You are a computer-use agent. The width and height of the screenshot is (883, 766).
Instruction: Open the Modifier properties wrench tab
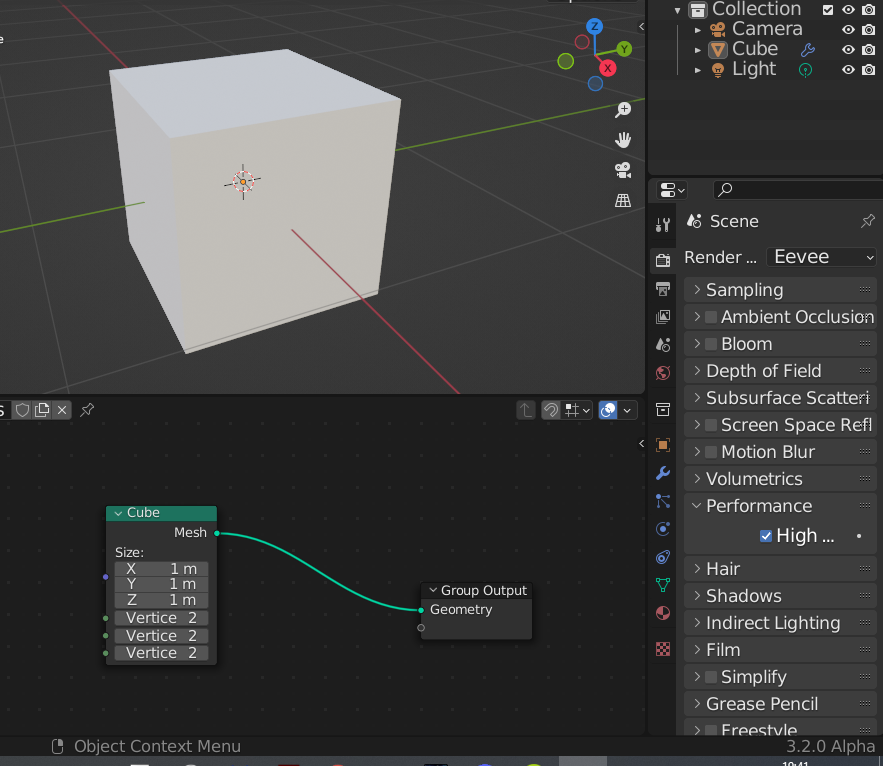click(663, 473)
